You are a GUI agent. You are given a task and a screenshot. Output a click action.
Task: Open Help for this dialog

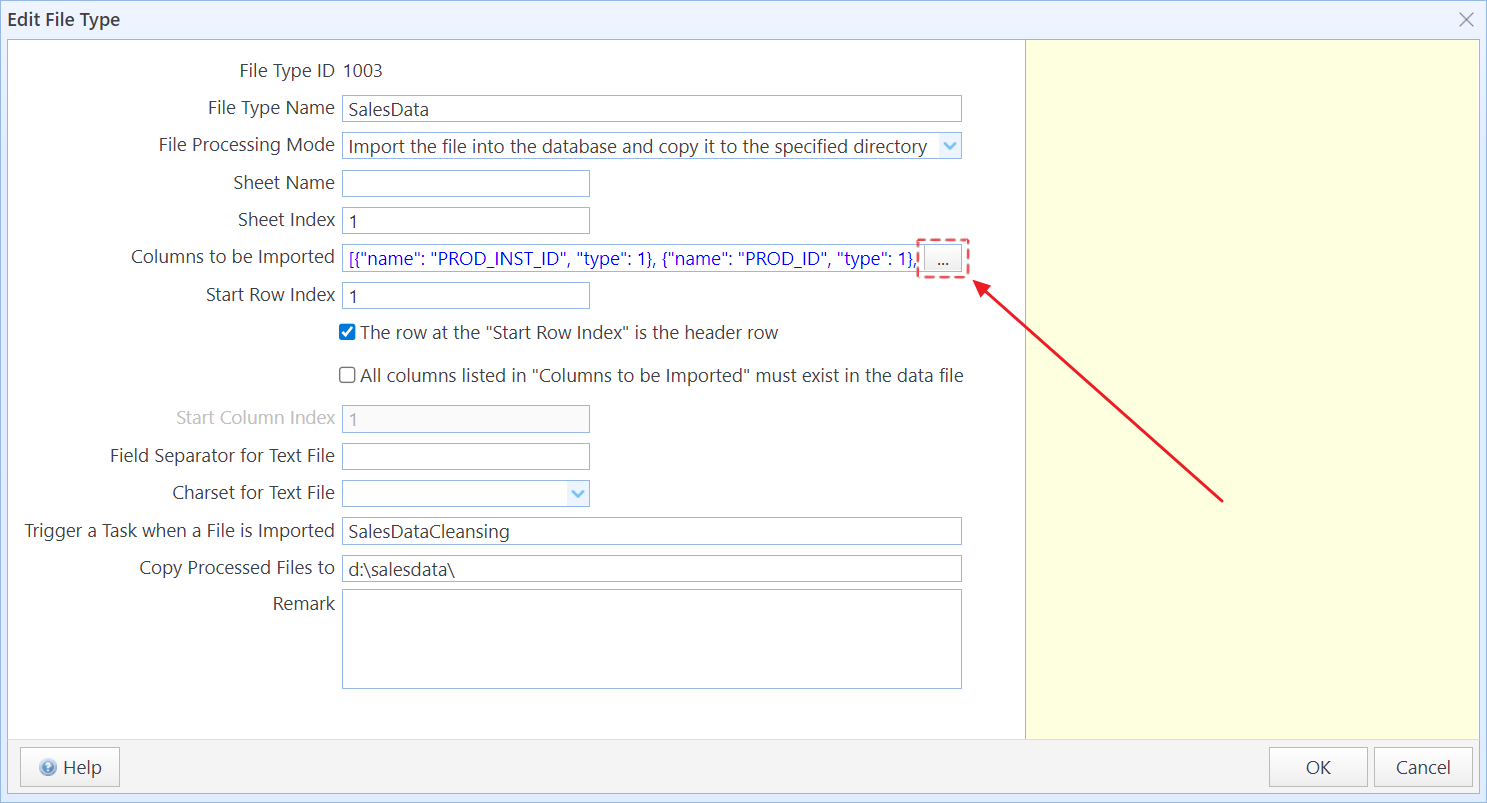[70, 767]
